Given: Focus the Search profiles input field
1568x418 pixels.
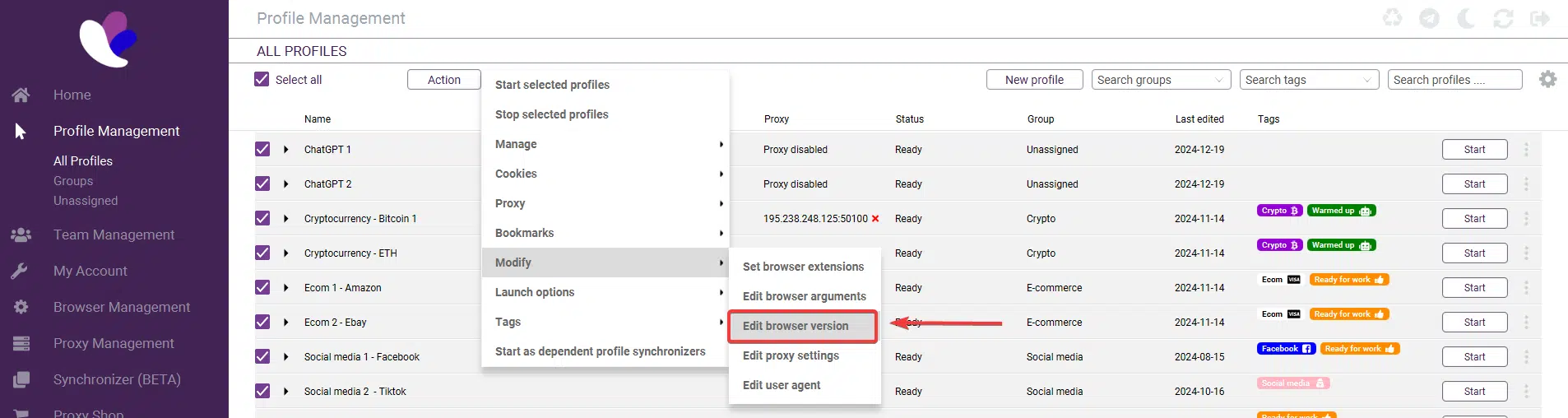Looking at the screenshot, I should click(1454, 80).
